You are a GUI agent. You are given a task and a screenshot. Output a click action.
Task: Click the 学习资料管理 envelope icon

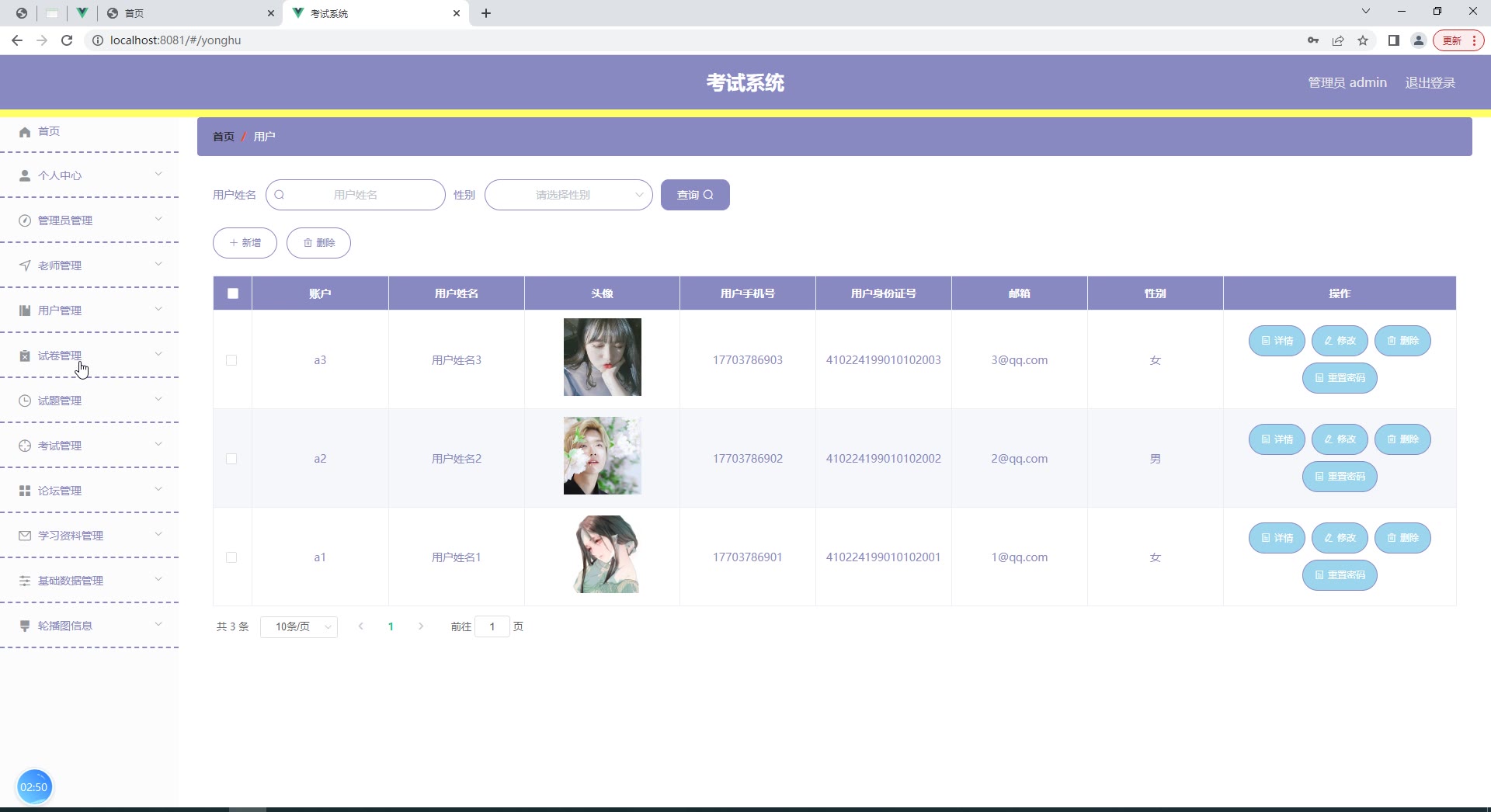(25, 536)
